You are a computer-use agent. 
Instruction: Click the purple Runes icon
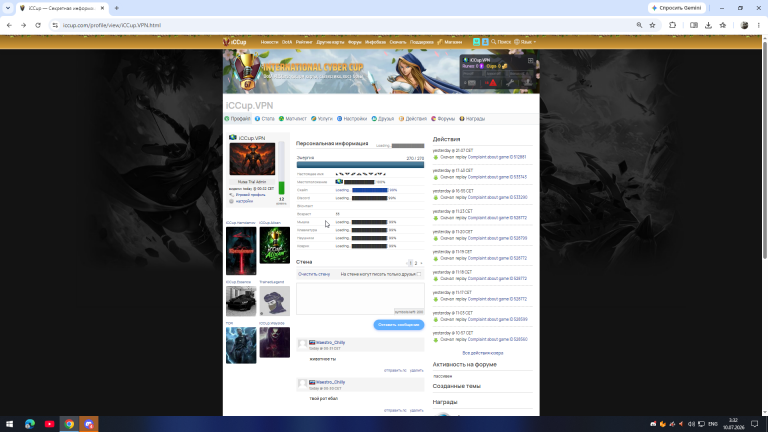click(x=481, y=66)
